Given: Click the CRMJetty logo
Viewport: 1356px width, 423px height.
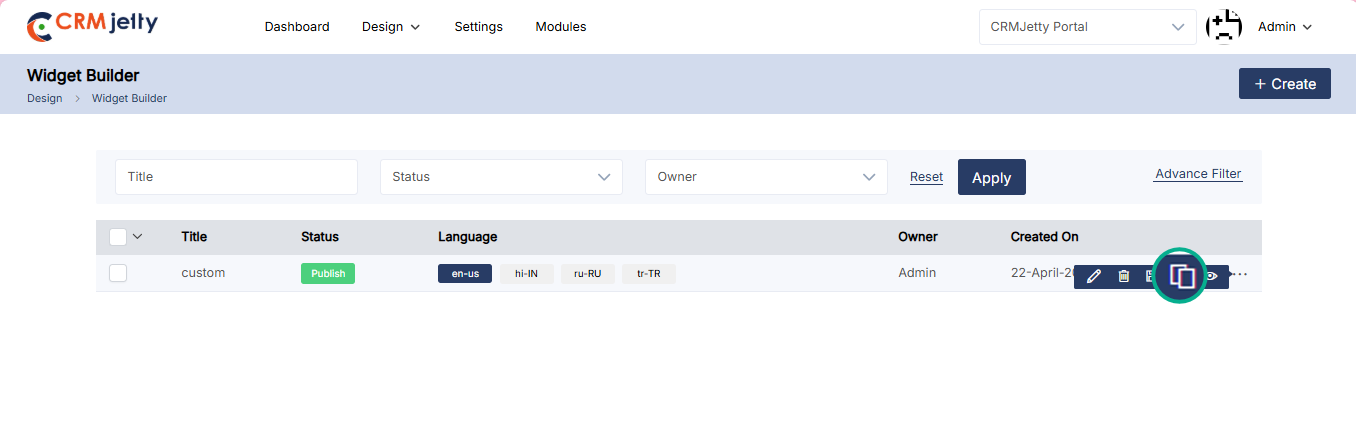Looking at the screenshot, I should (x=92, y=27).
